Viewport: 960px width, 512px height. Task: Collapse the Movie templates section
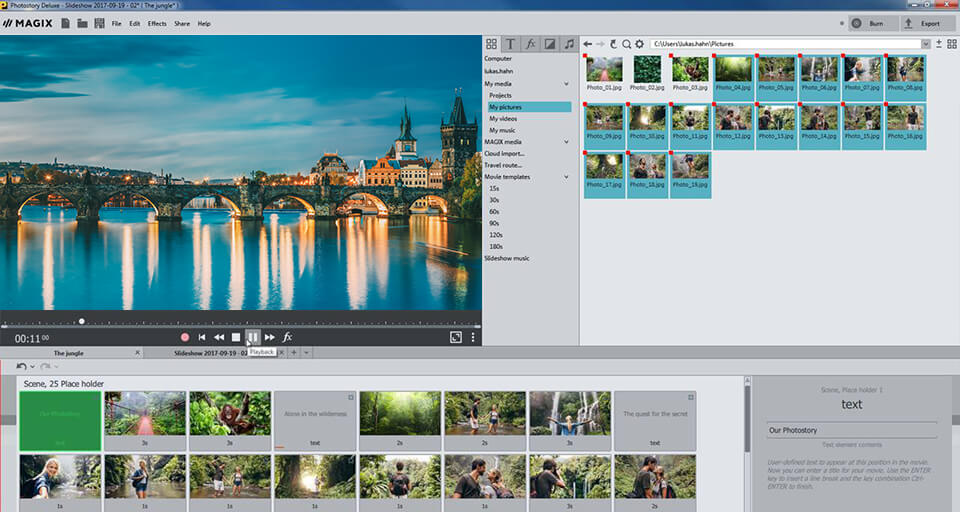pyautogui.click(x=566, y=177)
